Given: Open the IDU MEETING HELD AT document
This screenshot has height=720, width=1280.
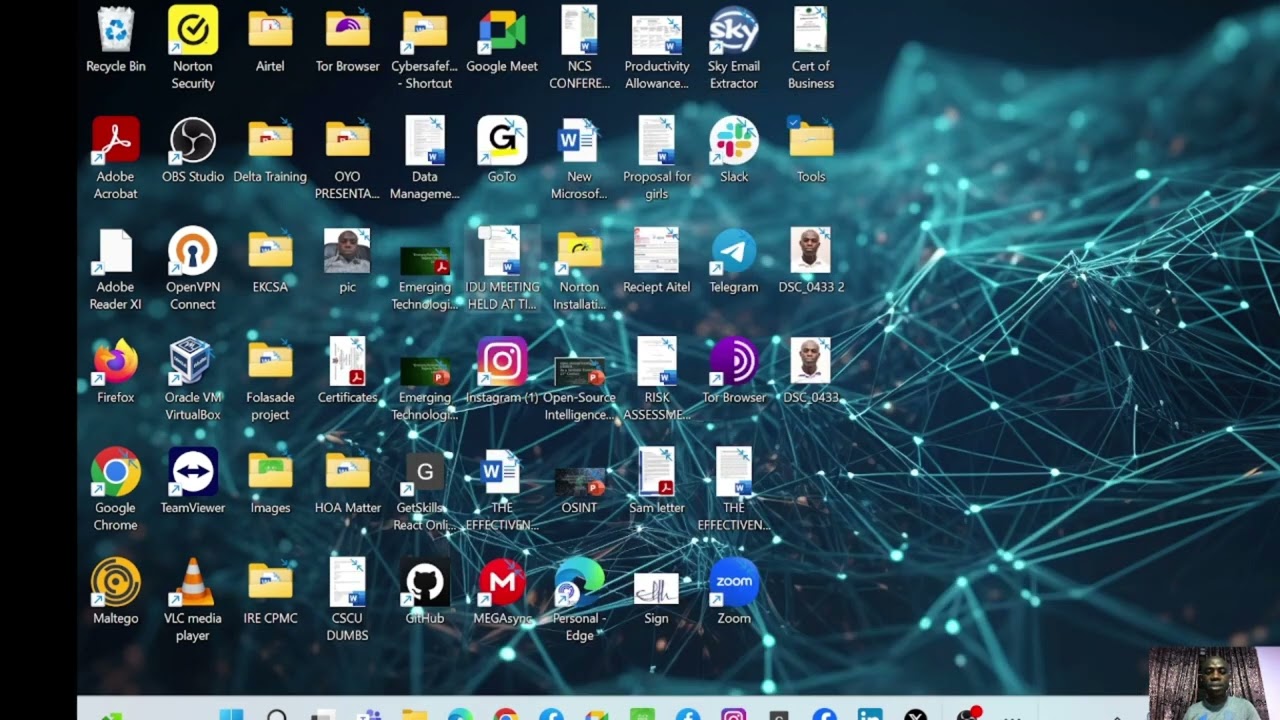Looking at the screenshot, I should click(x=502, y=250).
